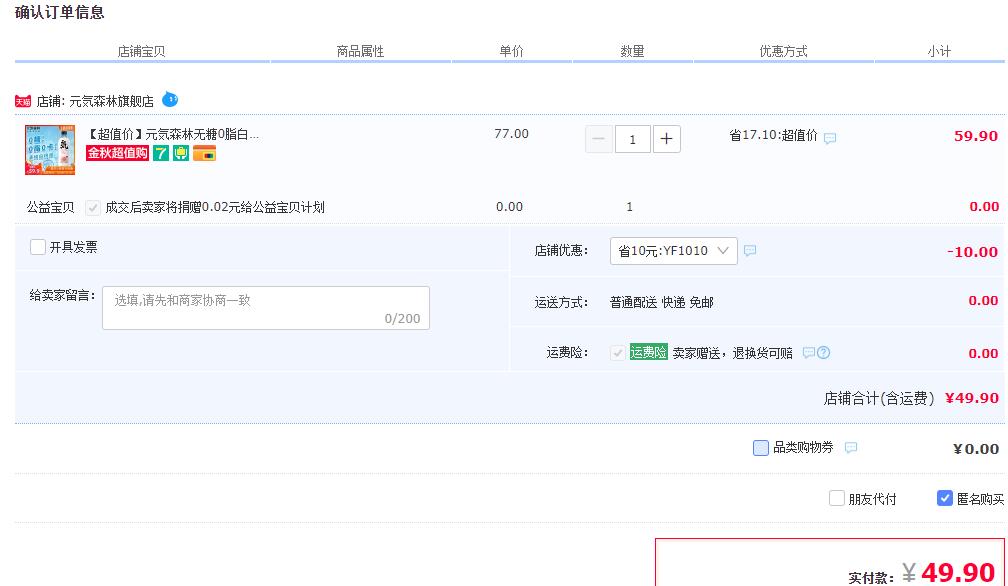Click the 给卖家留言 message text box
This screenshot has height=586, width=1008.
(x=266, y=308)
